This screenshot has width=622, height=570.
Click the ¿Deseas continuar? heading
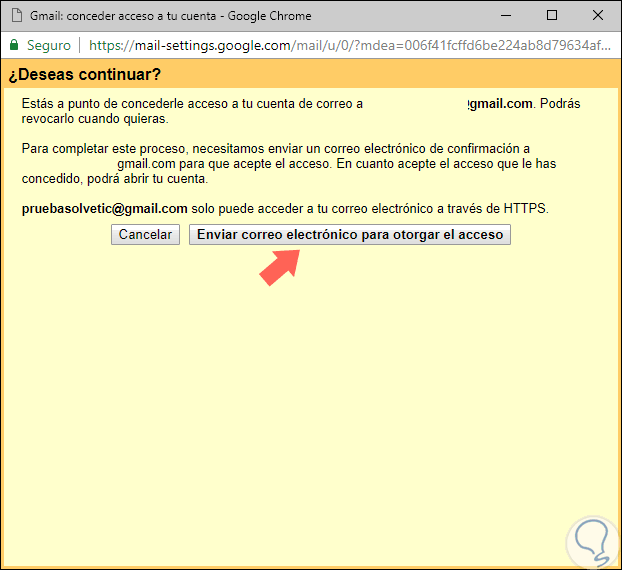(x=84, y=75)
